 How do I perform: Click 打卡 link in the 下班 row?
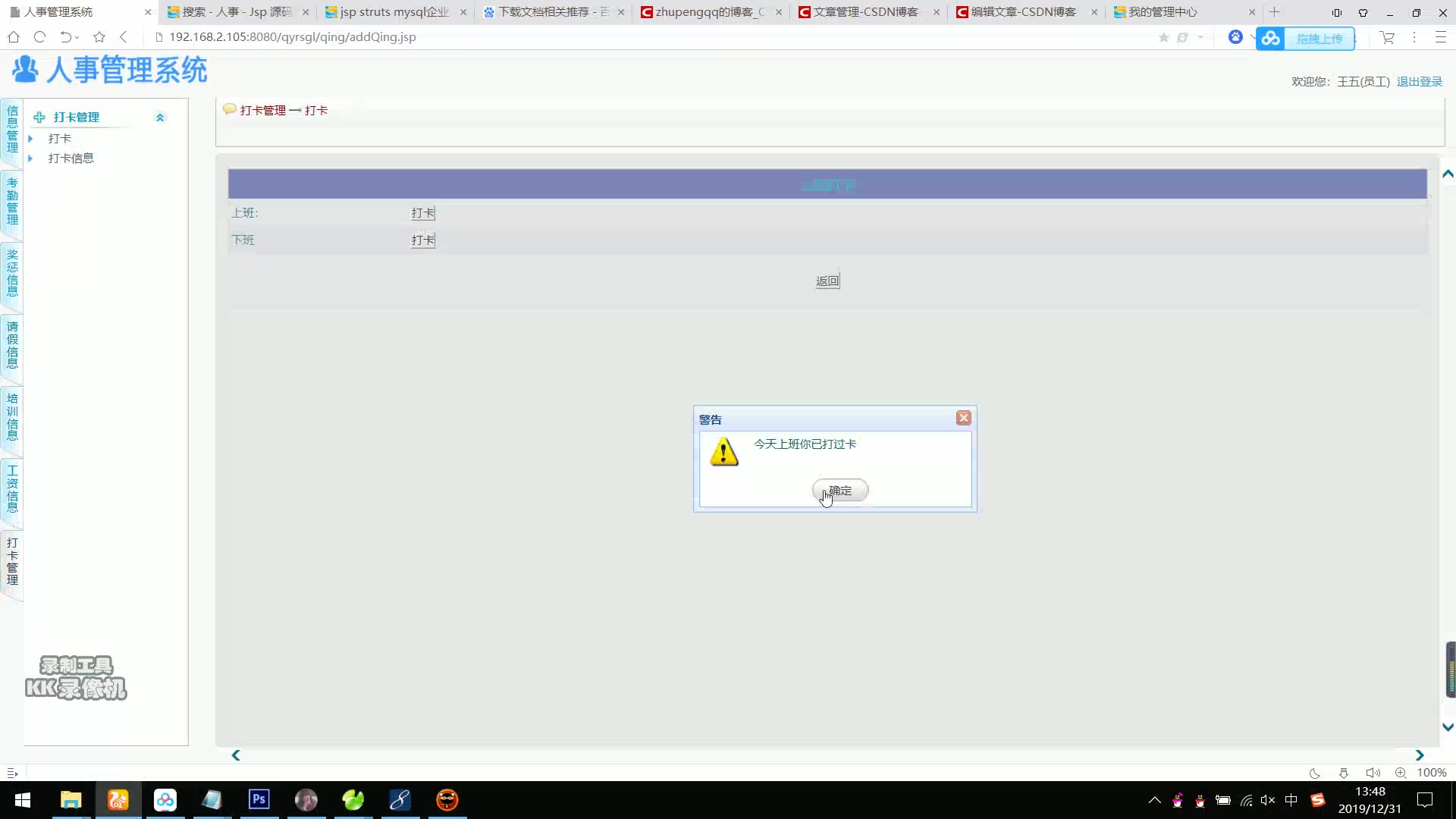tap(423, 240)
